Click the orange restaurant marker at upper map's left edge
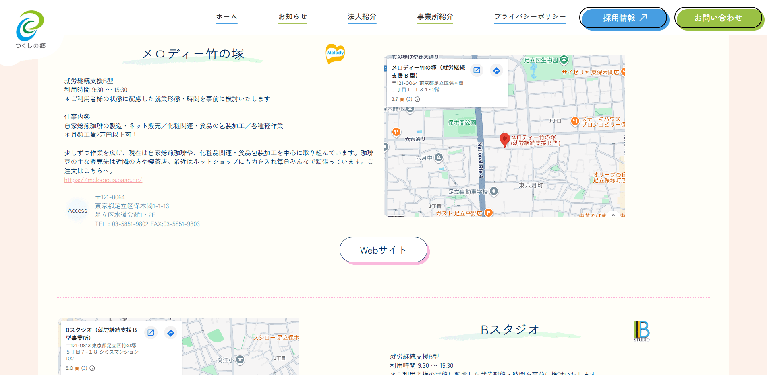The image size is (767, 375). [396, 132]
